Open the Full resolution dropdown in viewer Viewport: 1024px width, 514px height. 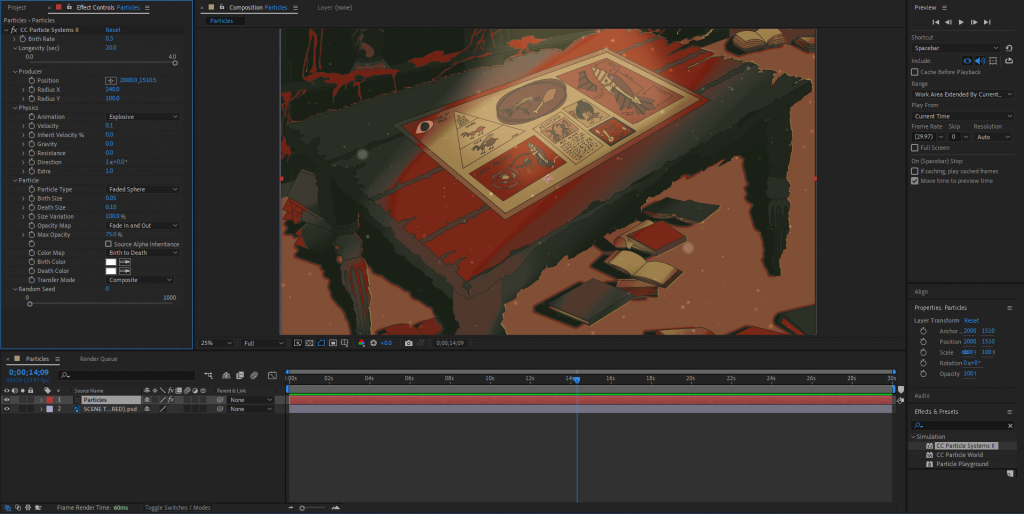pos(263,343)
